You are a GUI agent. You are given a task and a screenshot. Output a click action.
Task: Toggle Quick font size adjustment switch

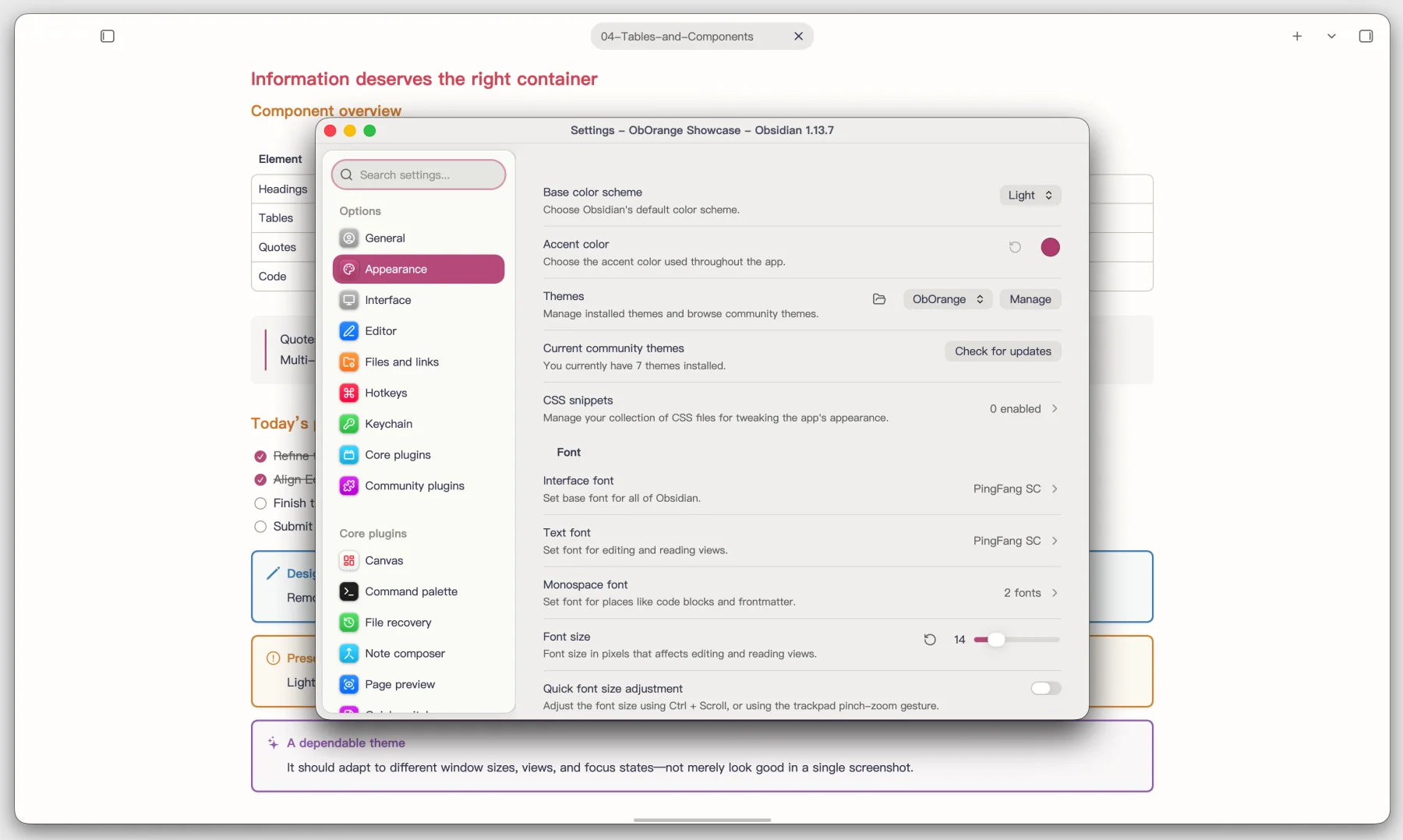(x=1045, y=688)
